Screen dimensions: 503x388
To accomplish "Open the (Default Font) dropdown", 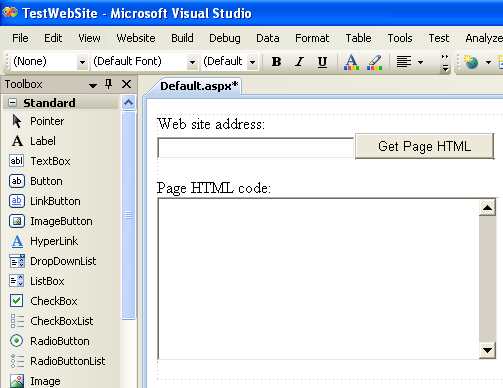I will pyautogui.click(x=192, y=62).
